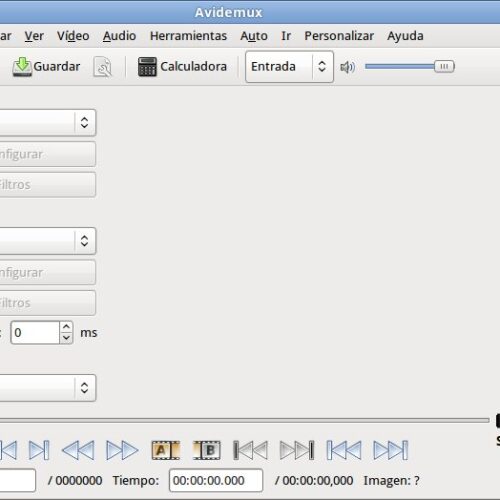This screenshot has height=500, width=500.
Task: Click the Tiempo time input field
Action: point(216,480)
